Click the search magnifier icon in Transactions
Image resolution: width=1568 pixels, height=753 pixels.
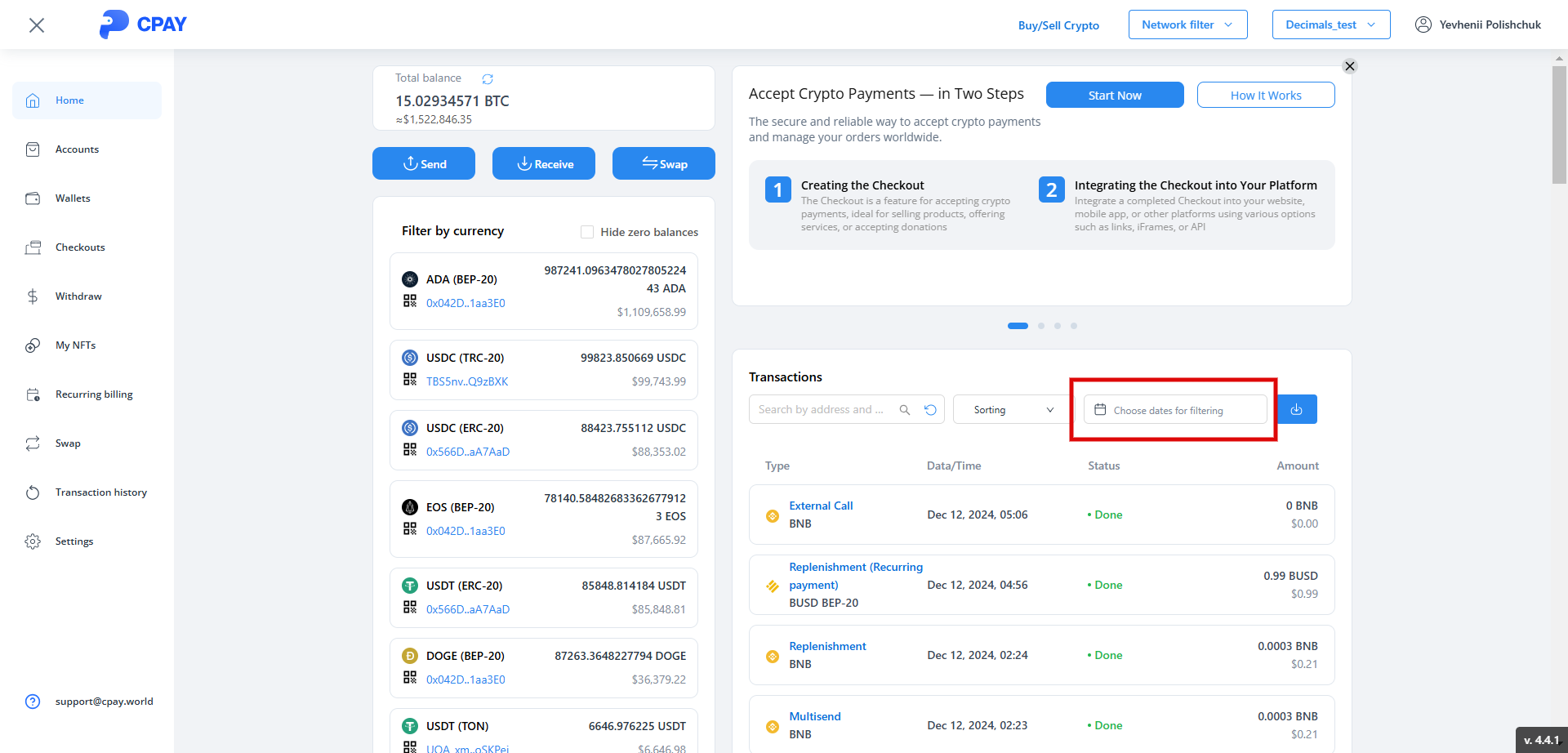905,410
